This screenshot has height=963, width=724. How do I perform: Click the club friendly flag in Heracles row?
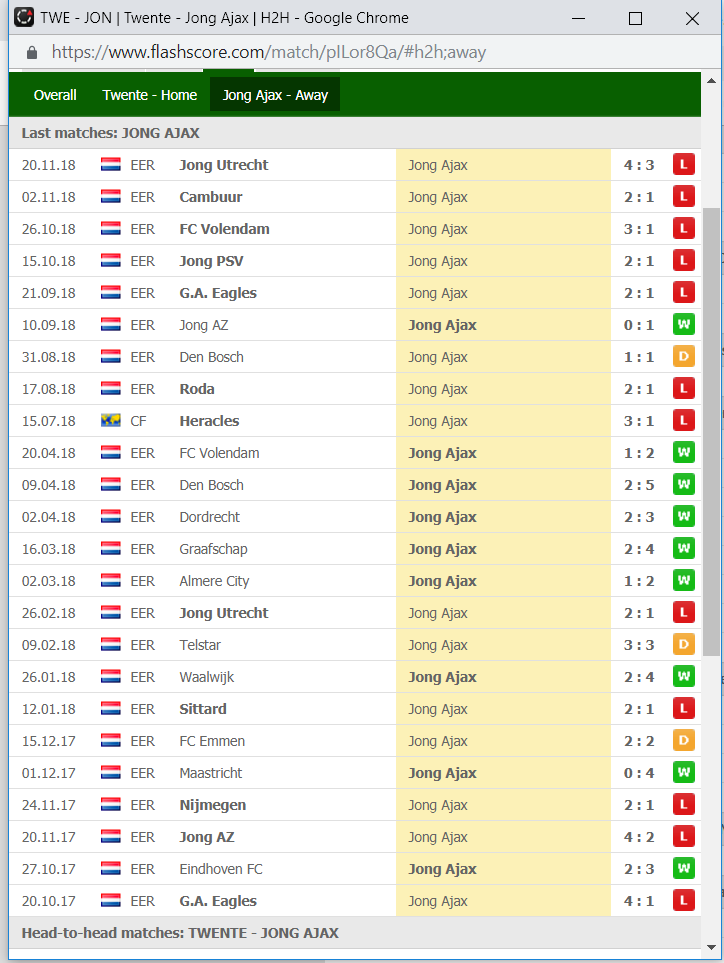click(x=111, y=421)
